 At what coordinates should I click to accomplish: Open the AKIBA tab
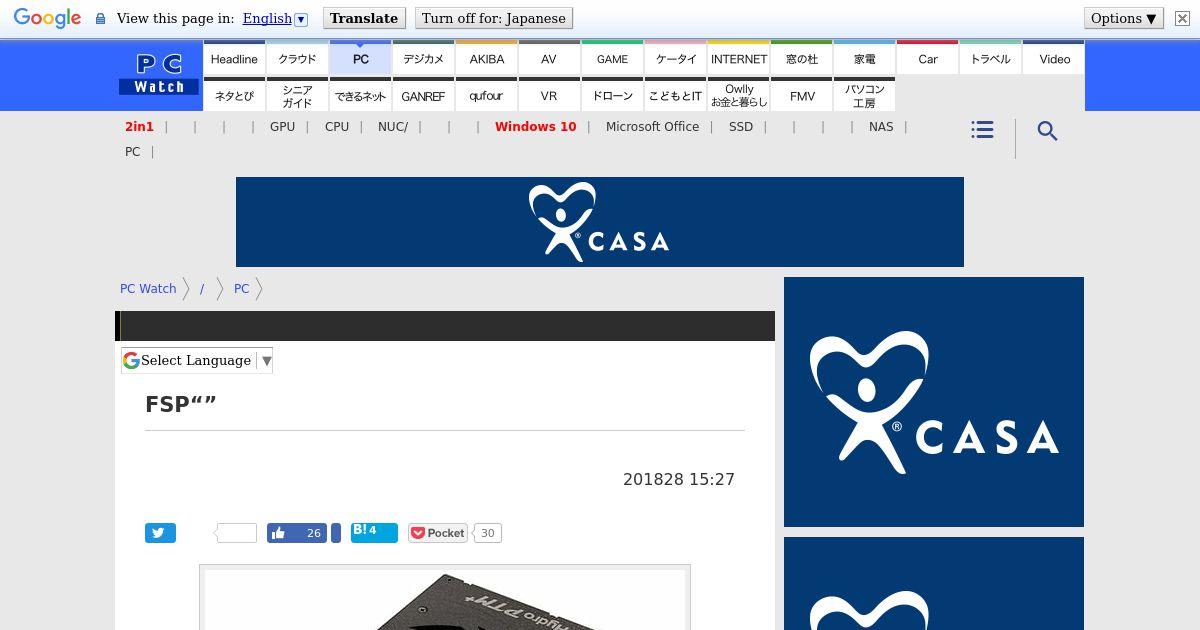tap(486, 58)
